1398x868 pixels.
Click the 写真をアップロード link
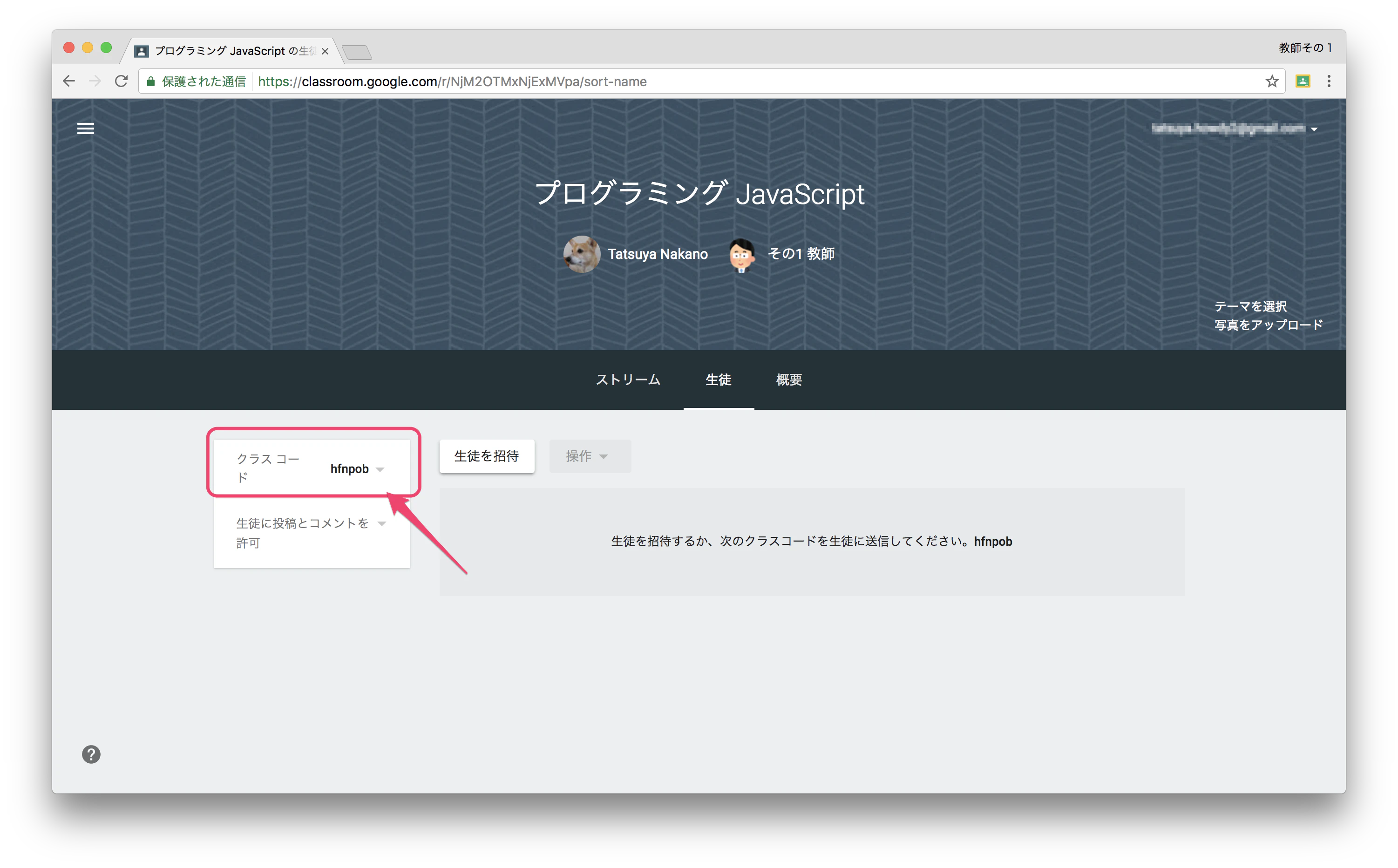click(x=1269, y=325)
